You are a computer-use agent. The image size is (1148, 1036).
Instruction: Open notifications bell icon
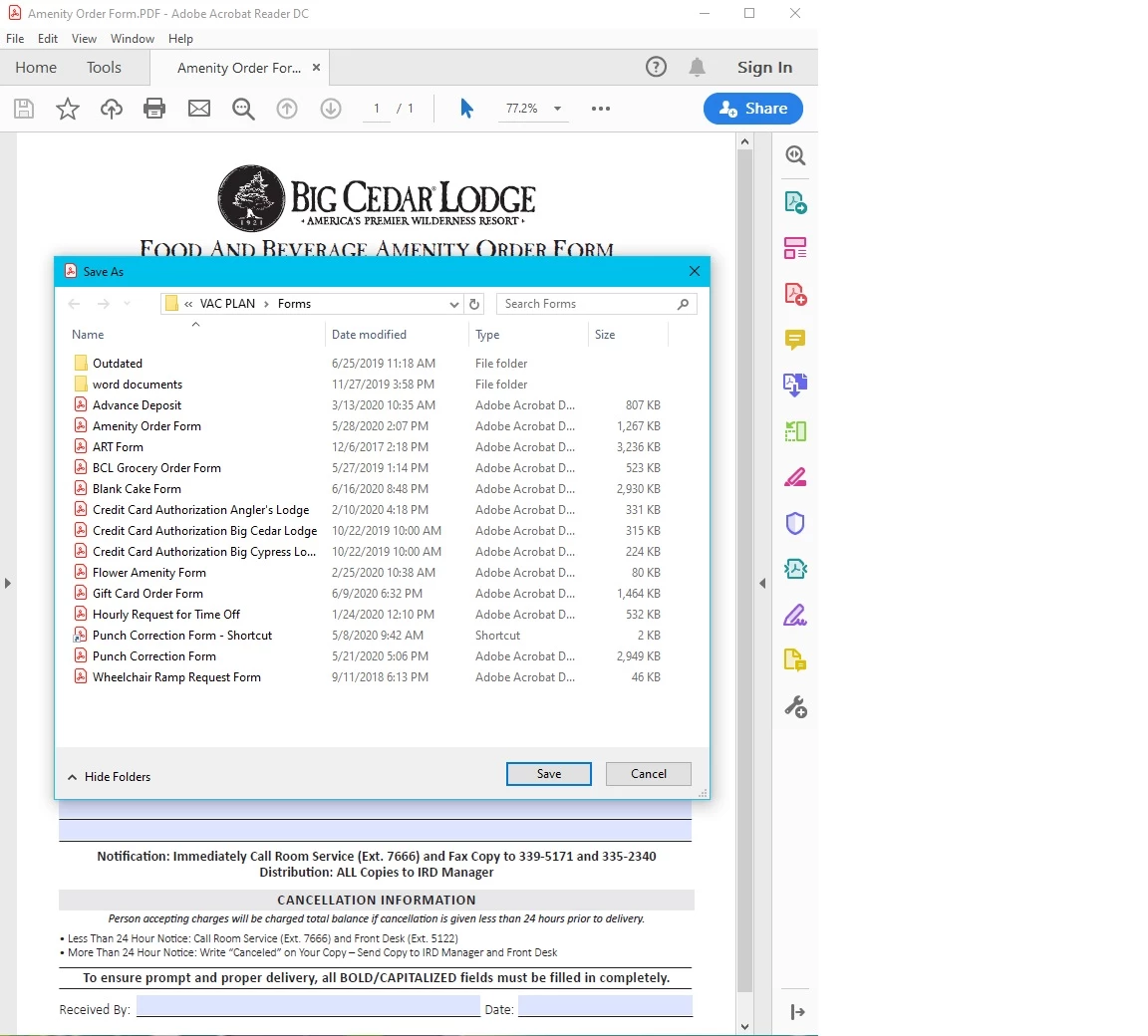click(697, 68)
